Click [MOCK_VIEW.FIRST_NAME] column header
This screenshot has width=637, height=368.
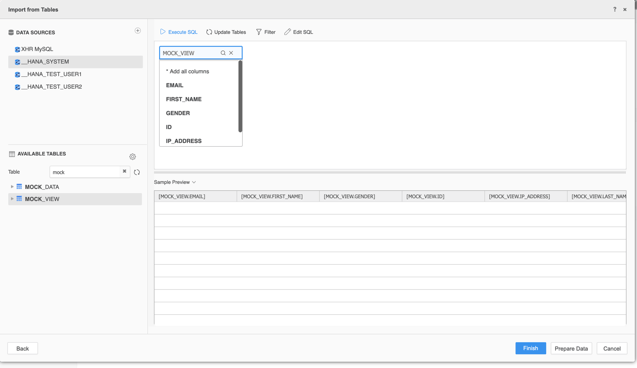[x=278, y=197]
